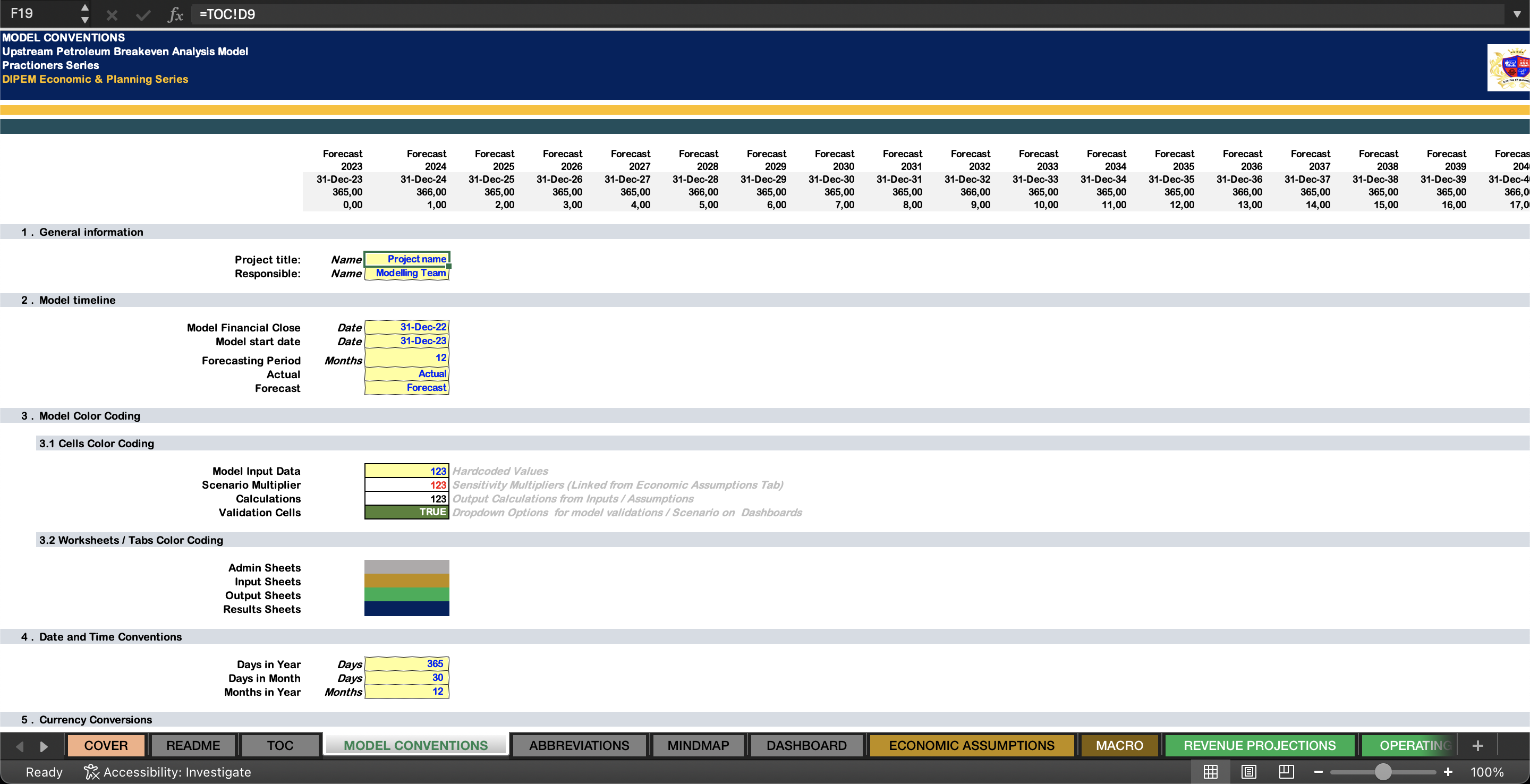This screenshot has width=1530, height=784.
Task: Open the DASHBOARD sheet tab
Action: tap(806, 745)
